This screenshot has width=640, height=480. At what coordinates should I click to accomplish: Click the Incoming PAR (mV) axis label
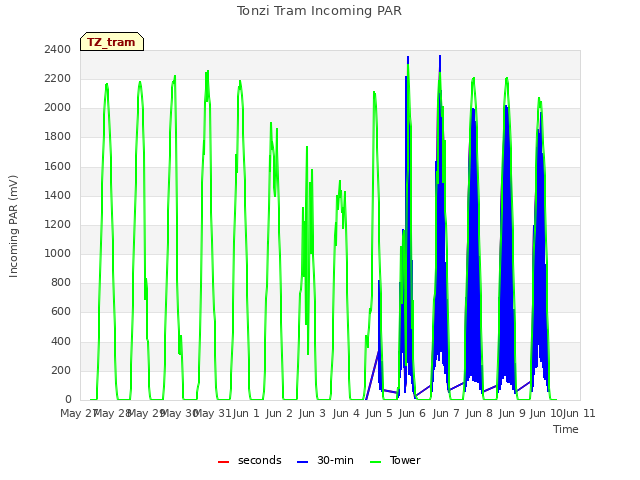point(13,227)
